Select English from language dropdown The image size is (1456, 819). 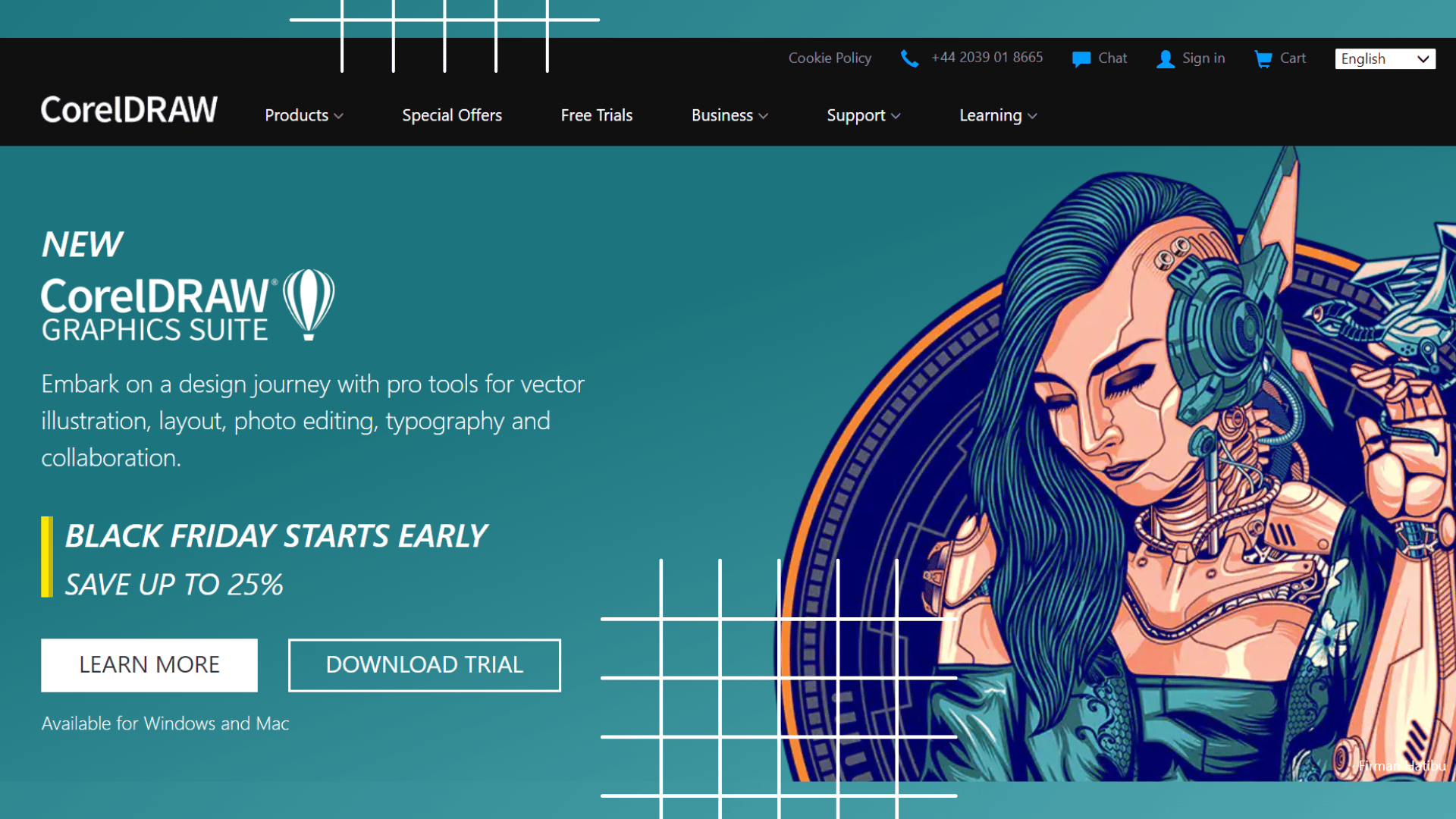click(1386, 58)
